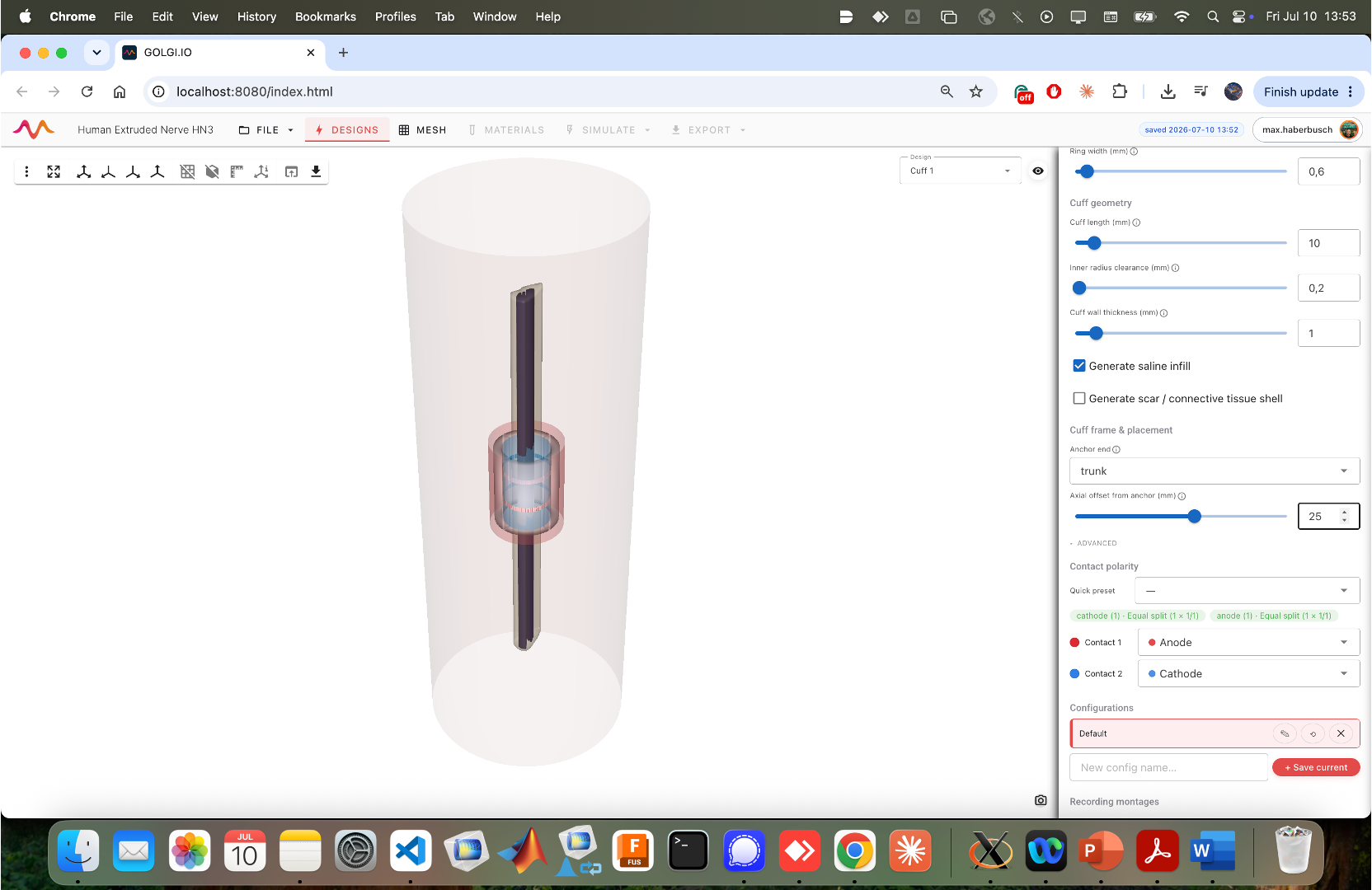Open the Chrome Bookmarks menu

tap(326, 16)
